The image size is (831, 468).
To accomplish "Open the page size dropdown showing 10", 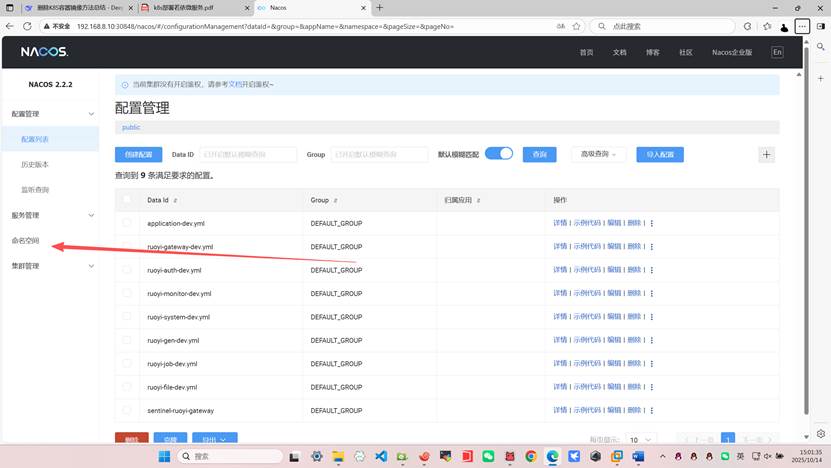I will (x=640, y=439).
